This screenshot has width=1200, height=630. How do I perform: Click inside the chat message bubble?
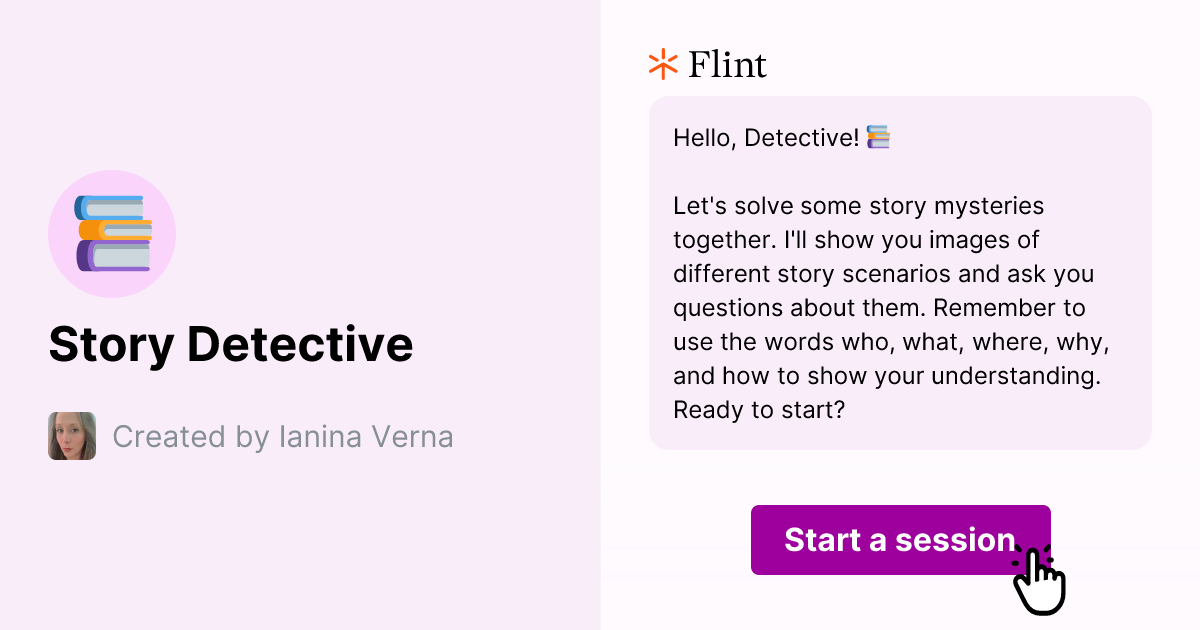click(x=900, y=273)
